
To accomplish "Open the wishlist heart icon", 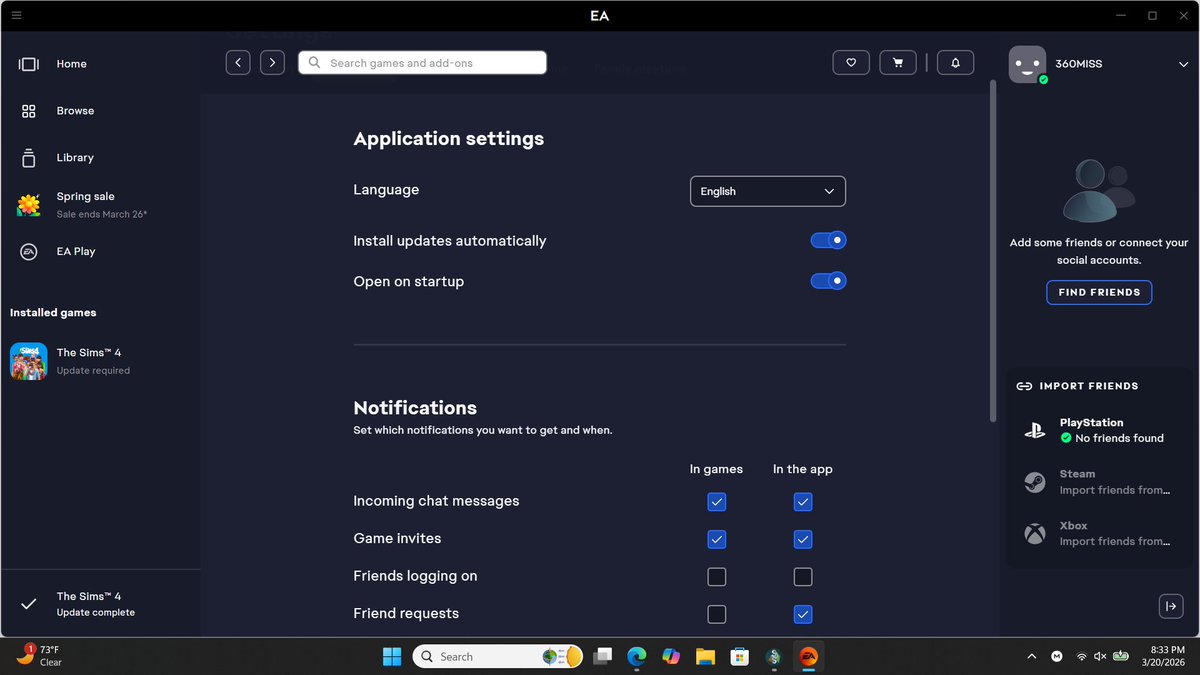I will click(x=851, y=63).
